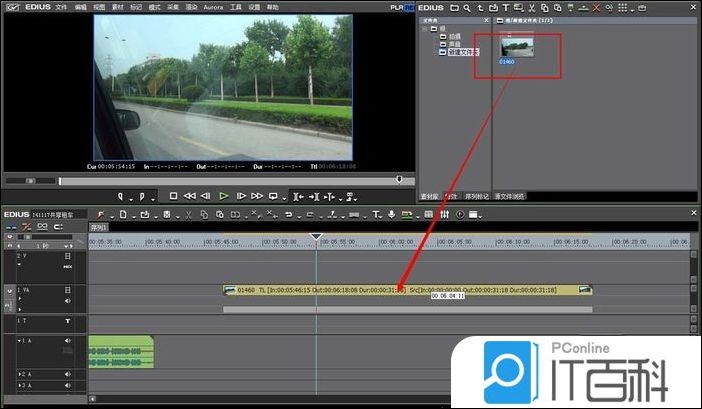Viewport: 702px width, 409px height.
Task: Select the 新建文件夹 folder in tree
Action: tap(460, 52)
